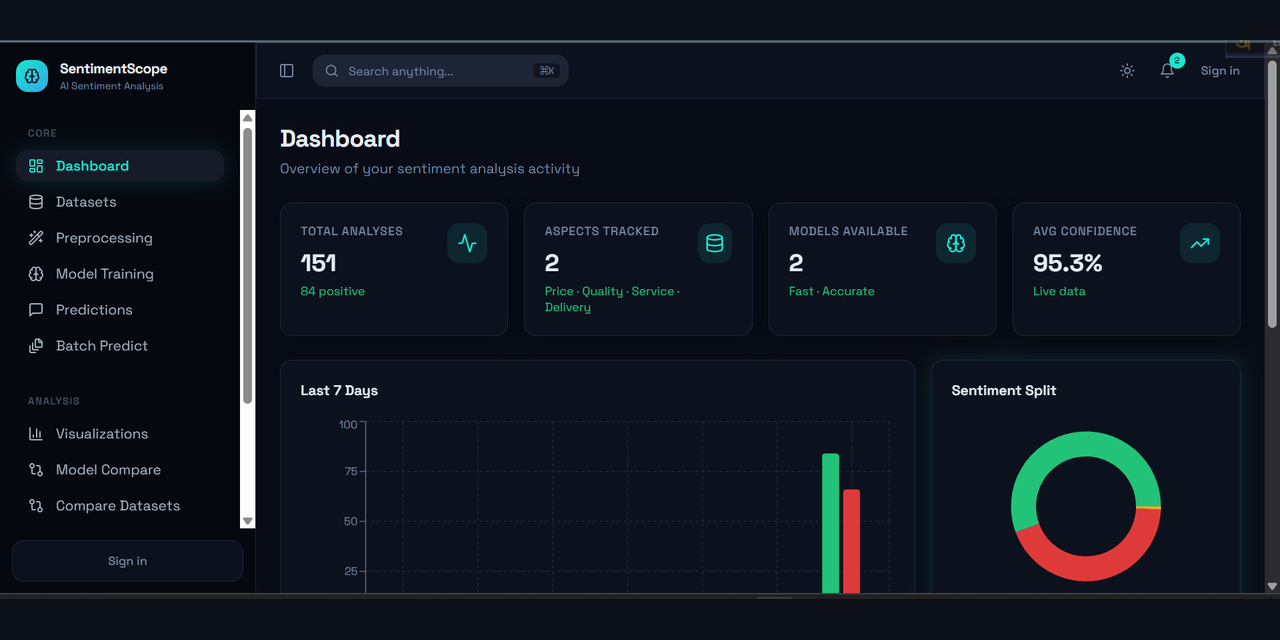Toggle the sidebar panel icon

click(287, 71)
